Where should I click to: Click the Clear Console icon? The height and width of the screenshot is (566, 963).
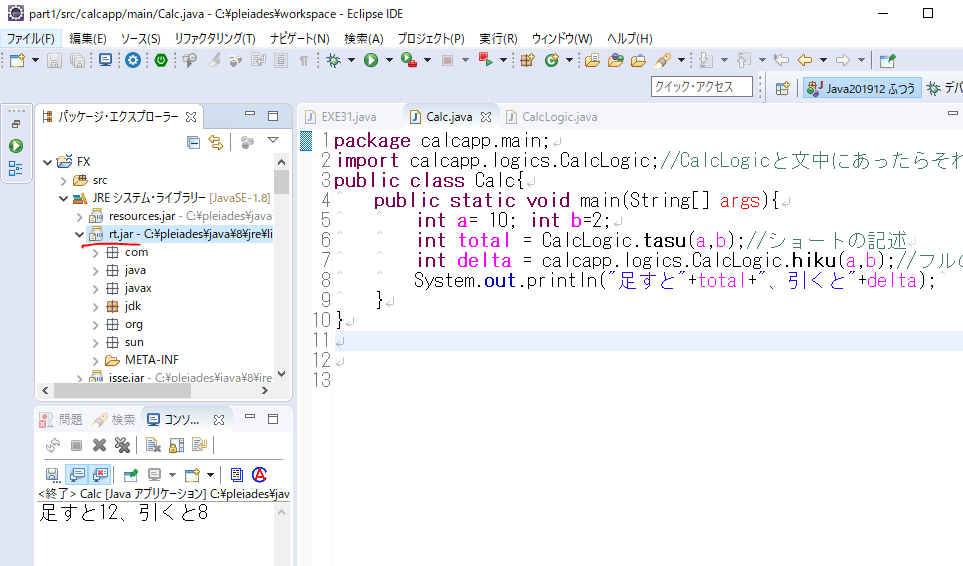click(153, 445)
